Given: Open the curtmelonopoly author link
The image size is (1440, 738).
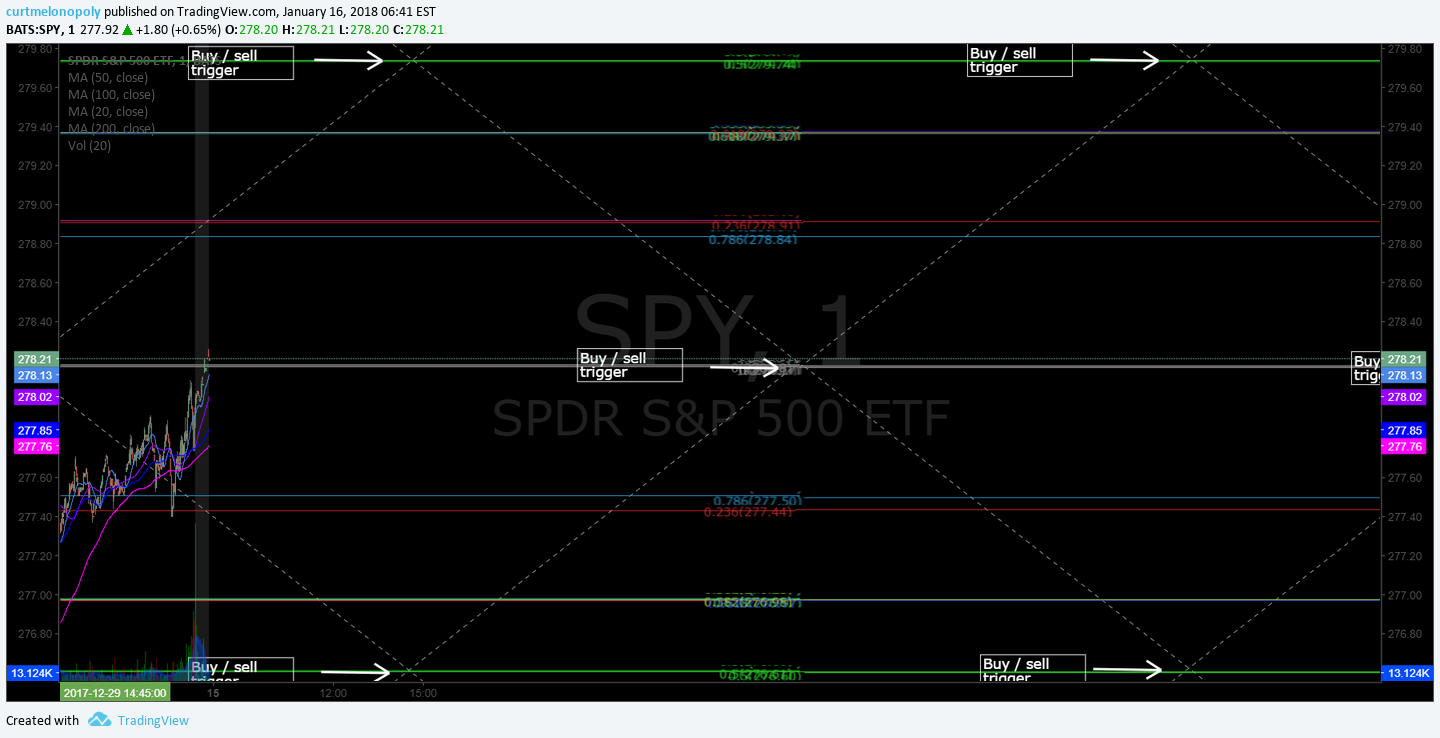Looking at the screenshot, I should pos(54,11).
